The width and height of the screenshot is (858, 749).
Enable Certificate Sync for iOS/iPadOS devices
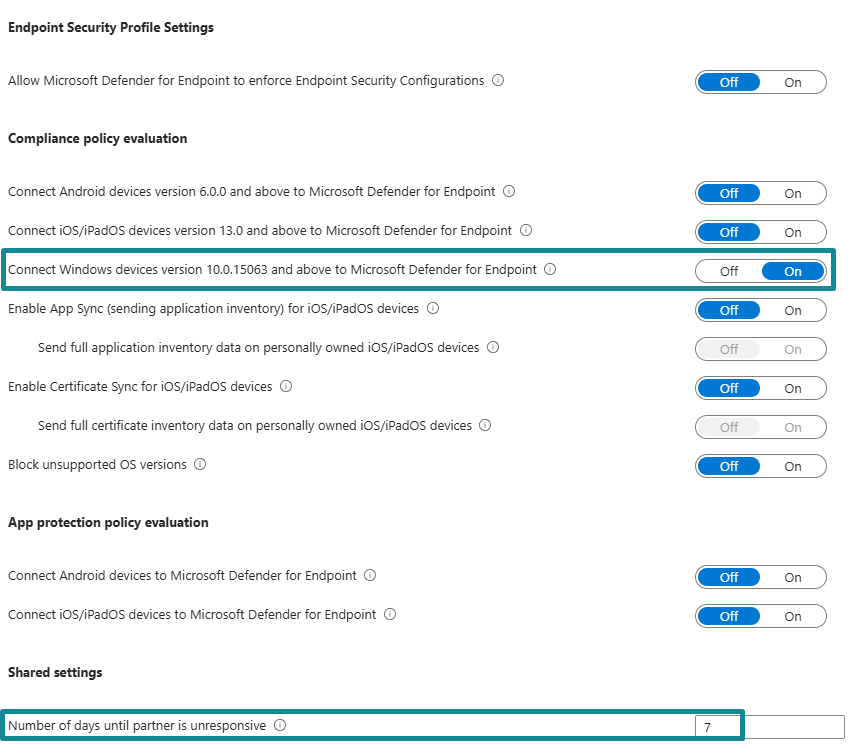click(793, 388)
